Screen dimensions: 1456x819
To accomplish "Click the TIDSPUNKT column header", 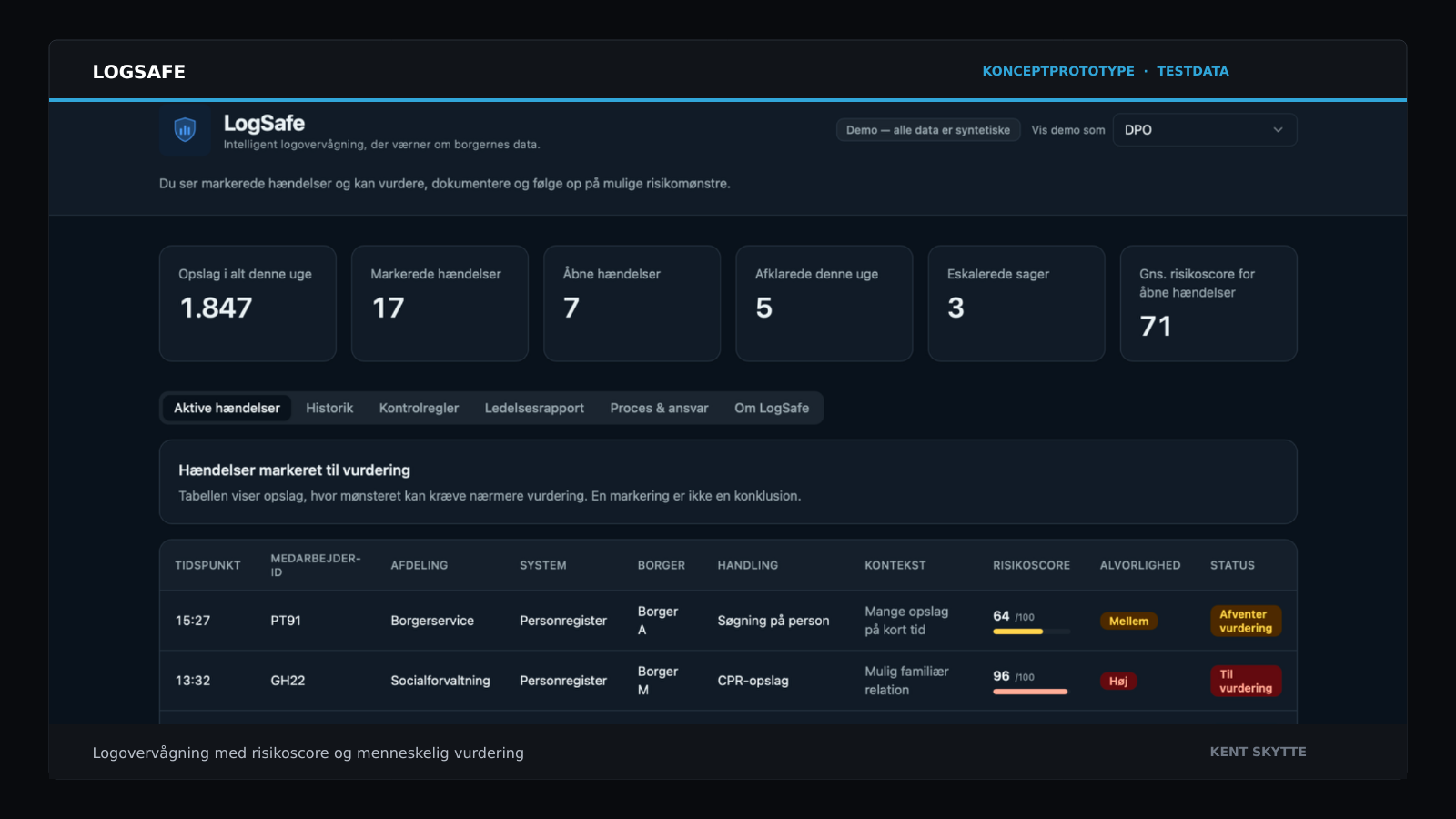I will point(207,566).
